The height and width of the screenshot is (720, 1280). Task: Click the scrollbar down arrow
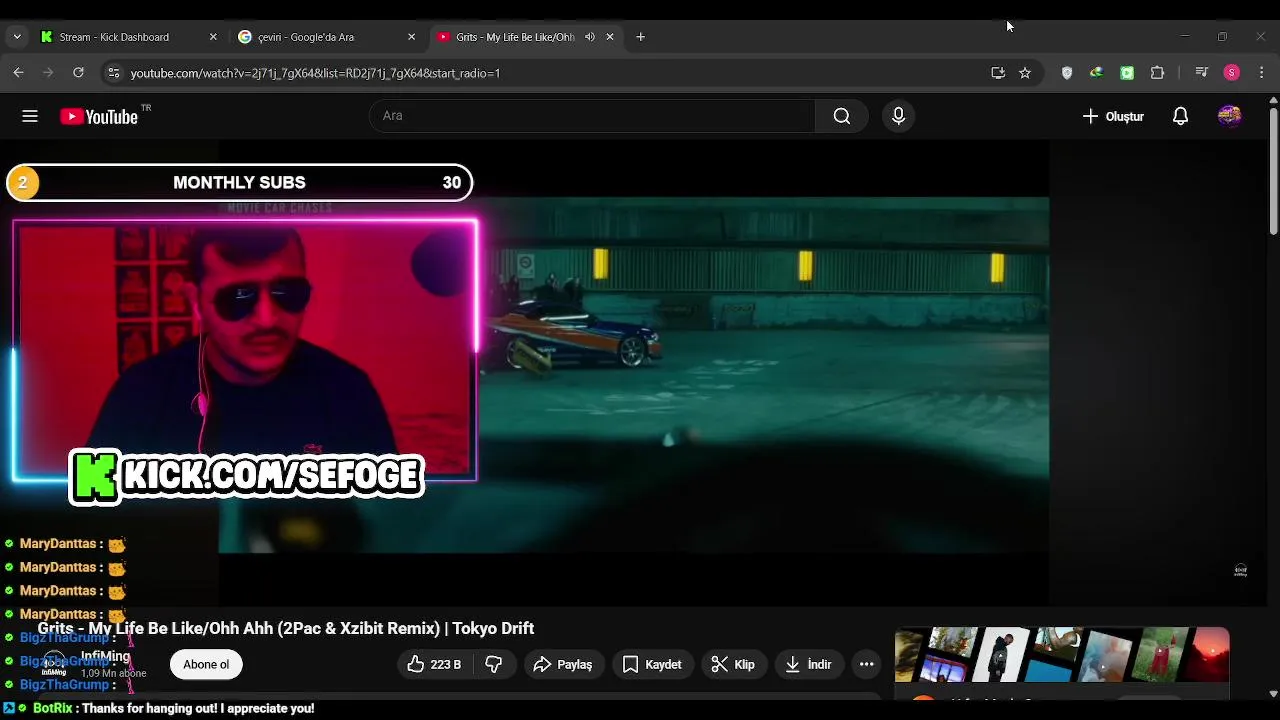(x=1273, y=693)
